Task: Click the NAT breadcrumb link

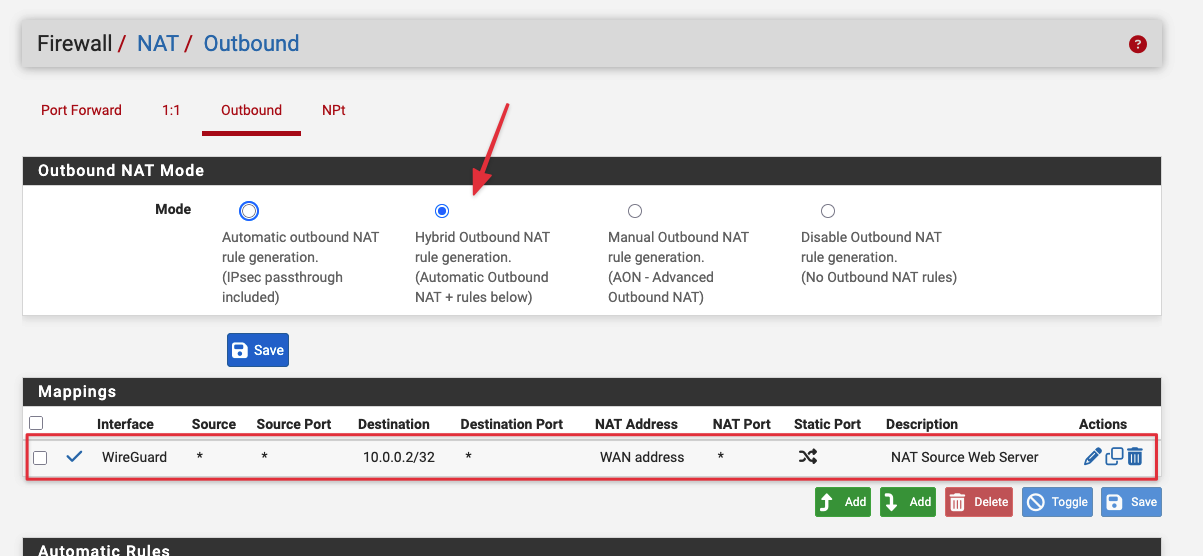Action: tap(158, 44)
